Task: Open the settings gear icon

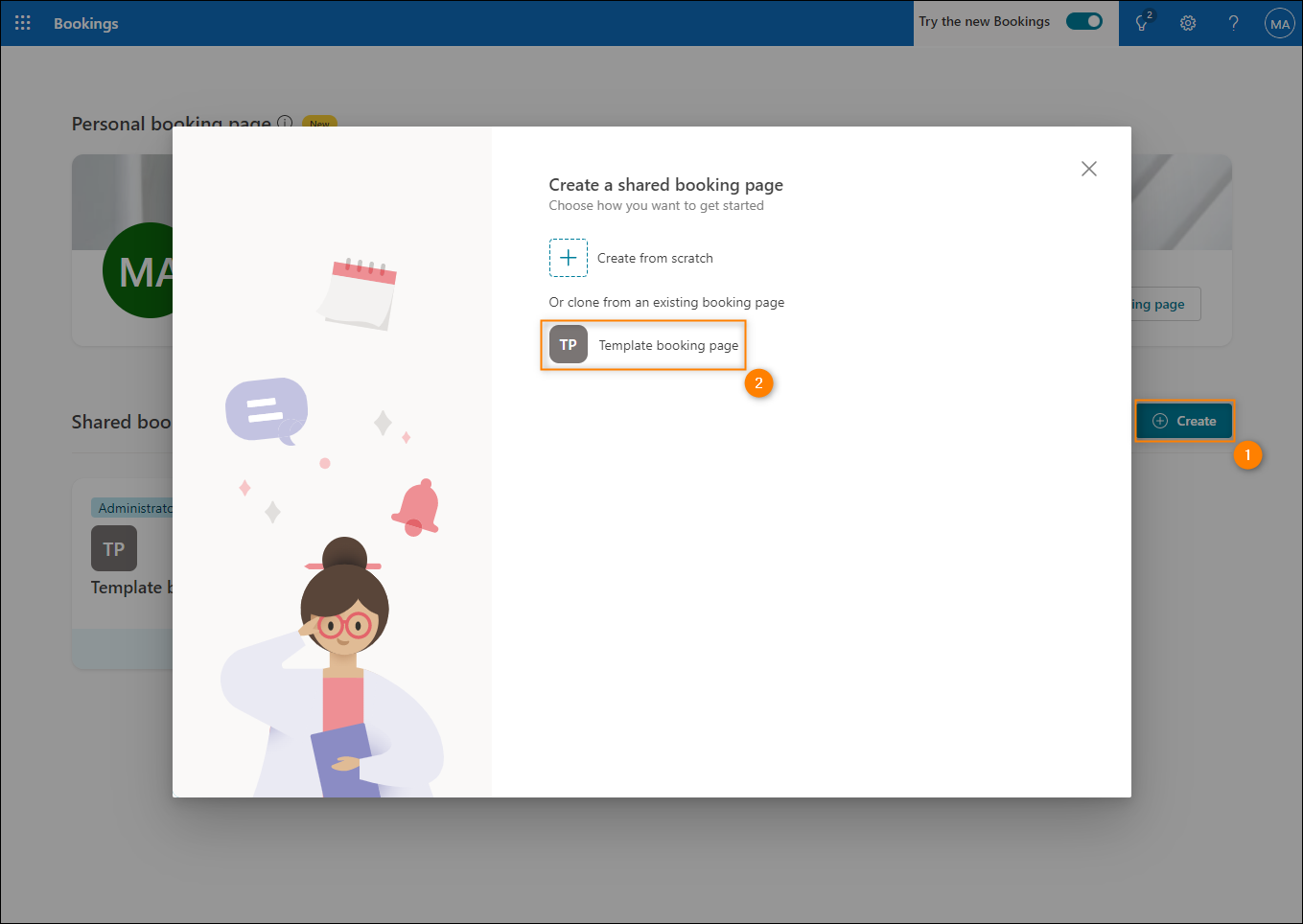Action: click(1188, 23)
